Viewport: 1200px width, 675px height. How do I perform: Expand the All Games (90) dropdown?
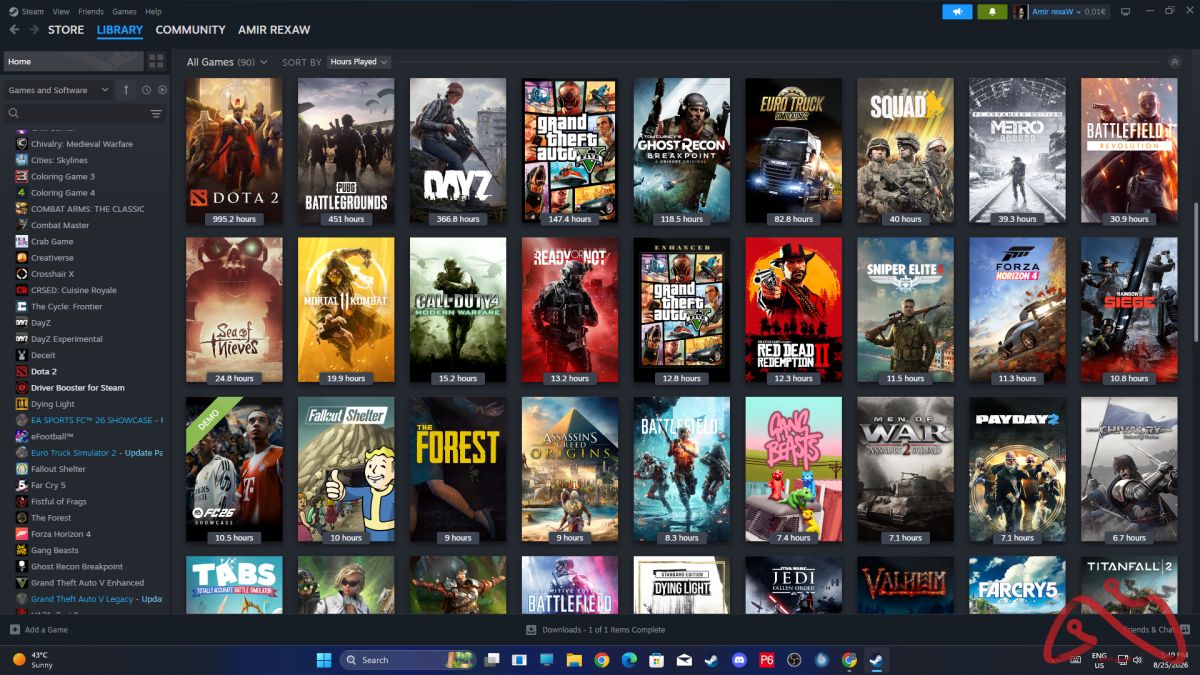tap(227, 62)
